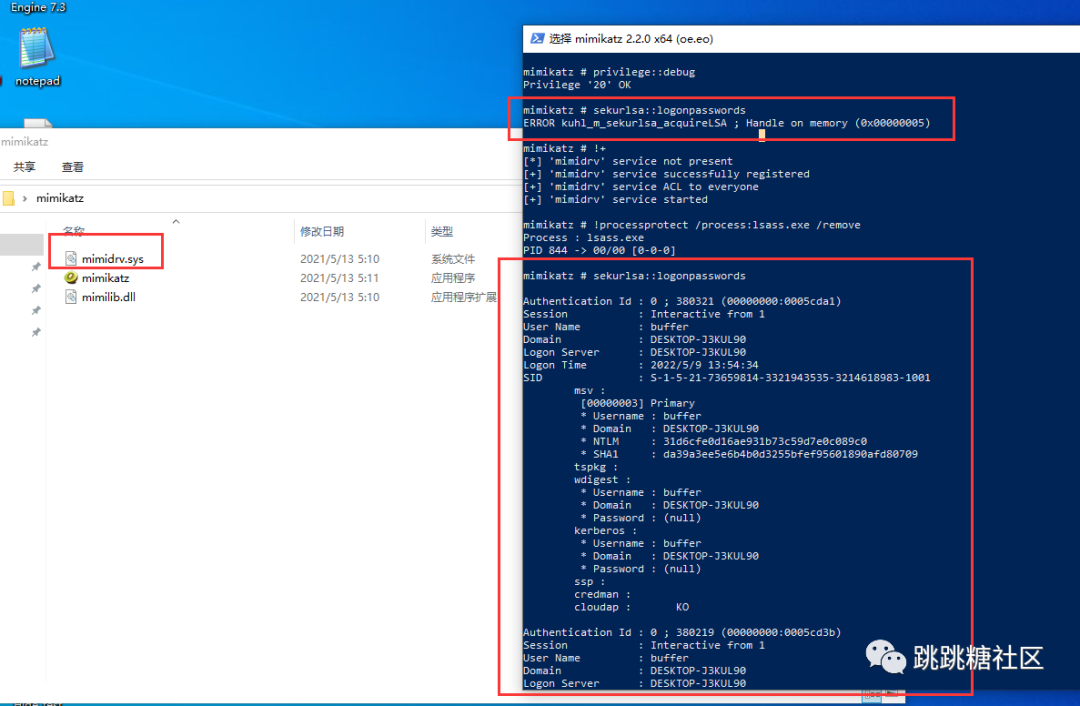The image size is (1080, 706).
Task: Click the Privilege '20' OK output line
Action: [x=577, y=85]
